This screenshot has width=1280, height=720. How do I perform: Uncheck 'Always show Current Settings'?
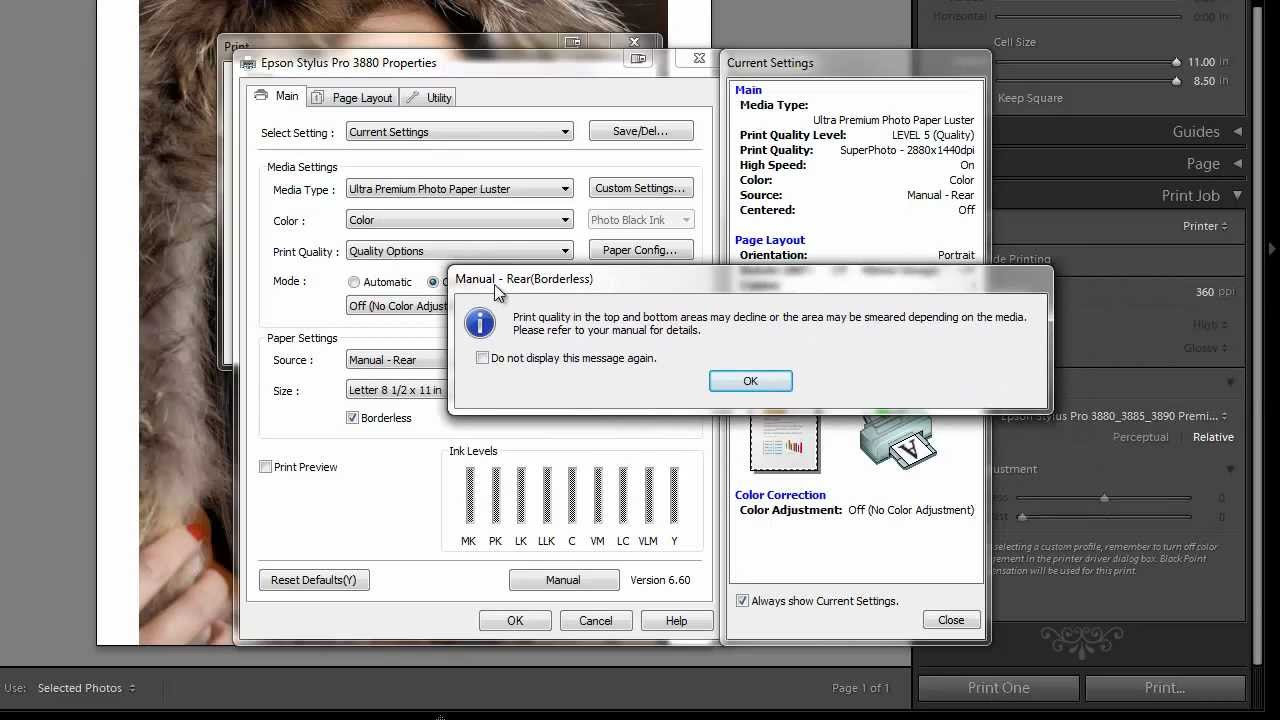[742, 601]
